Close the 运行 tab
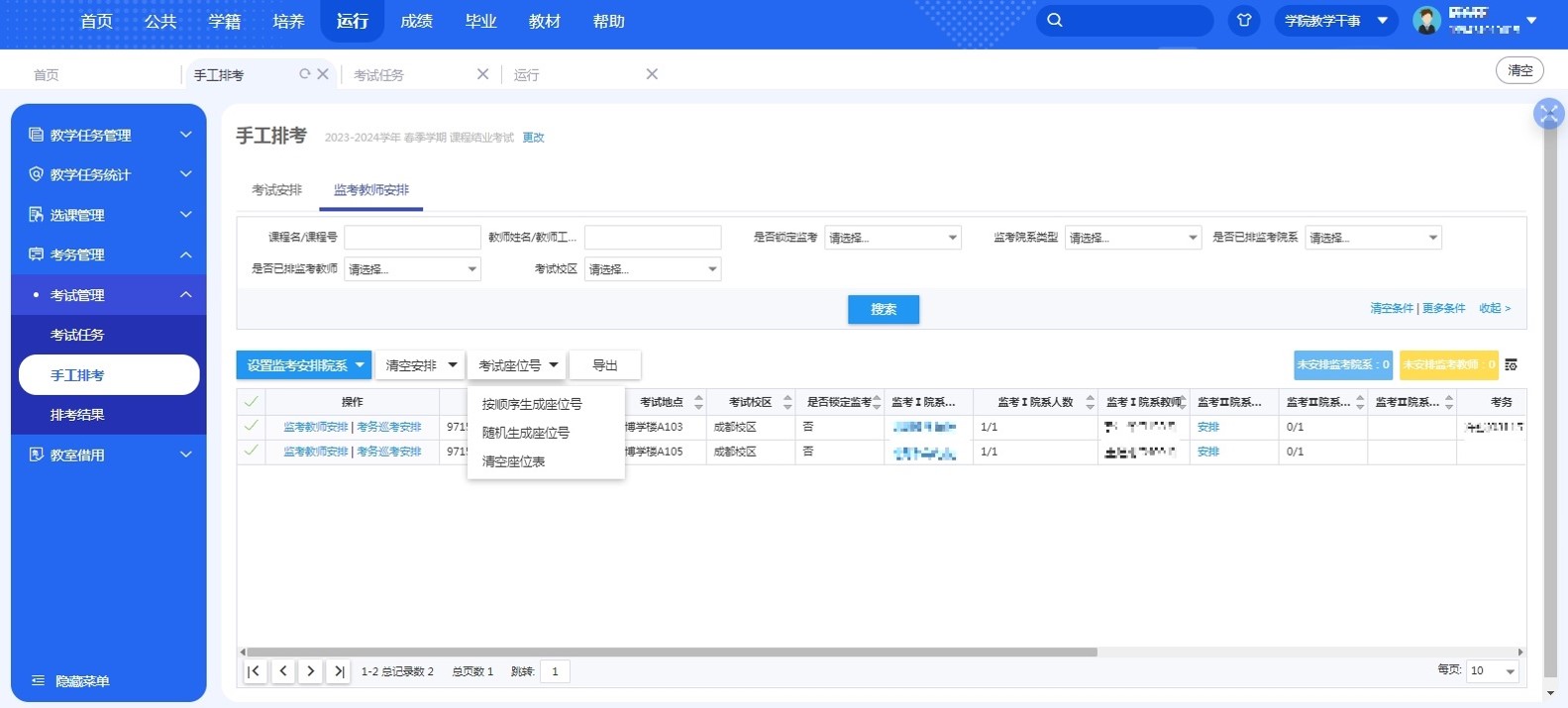This screenshot has width=1568, height=708. 652,74
